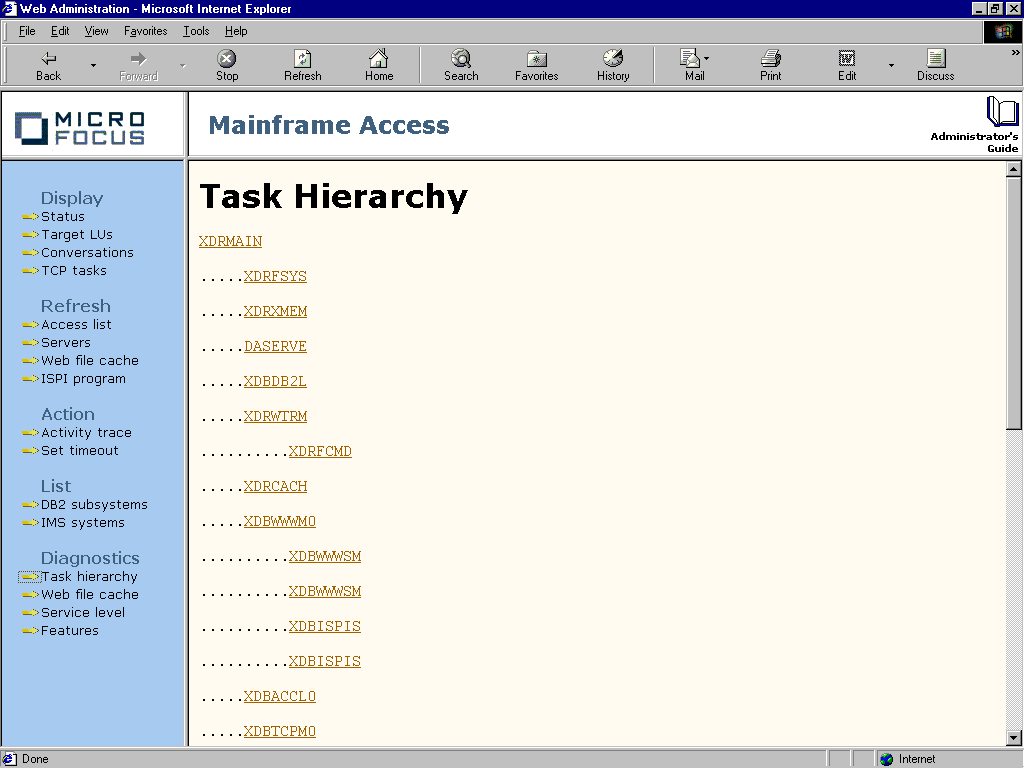Open the Tools menu
The image size is (1024, 768).
195,31
